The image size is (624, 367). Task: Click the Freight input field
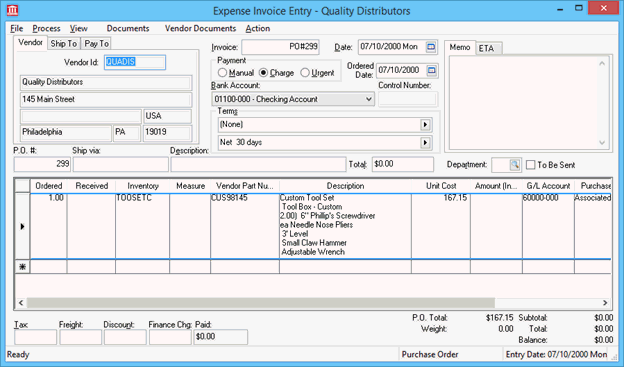pos(80,337)
